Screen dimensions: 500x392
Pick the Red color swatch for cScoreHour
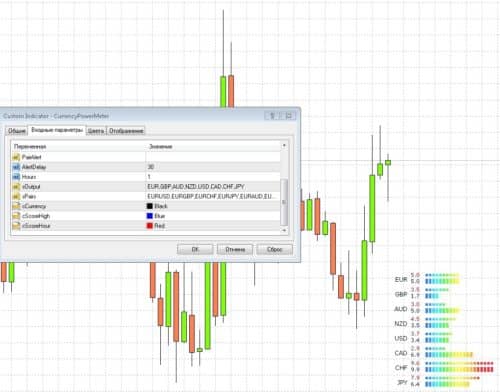coord(150,226)
